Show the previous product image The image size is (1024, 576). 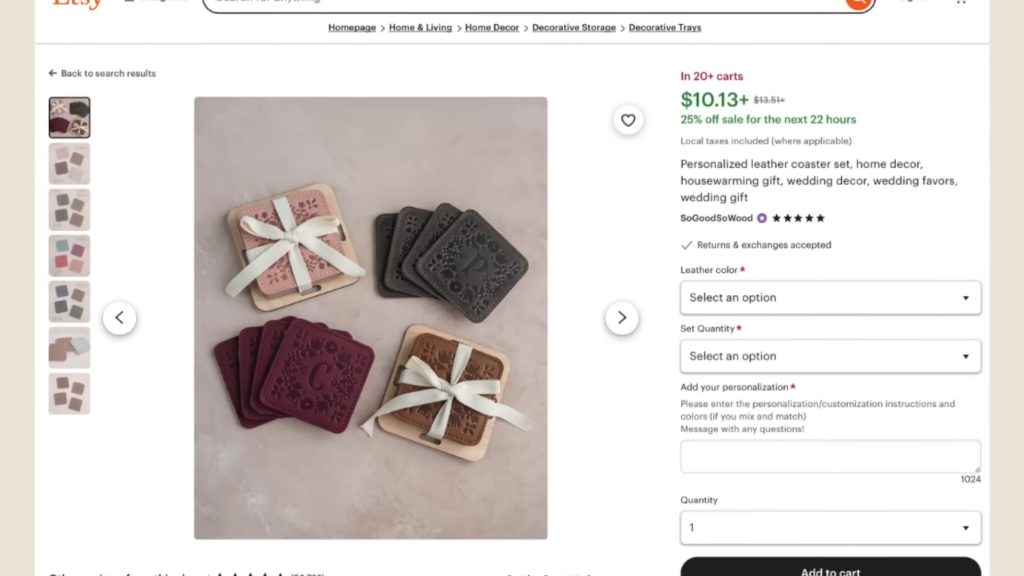pyautogui.click(x=120, y=318)
